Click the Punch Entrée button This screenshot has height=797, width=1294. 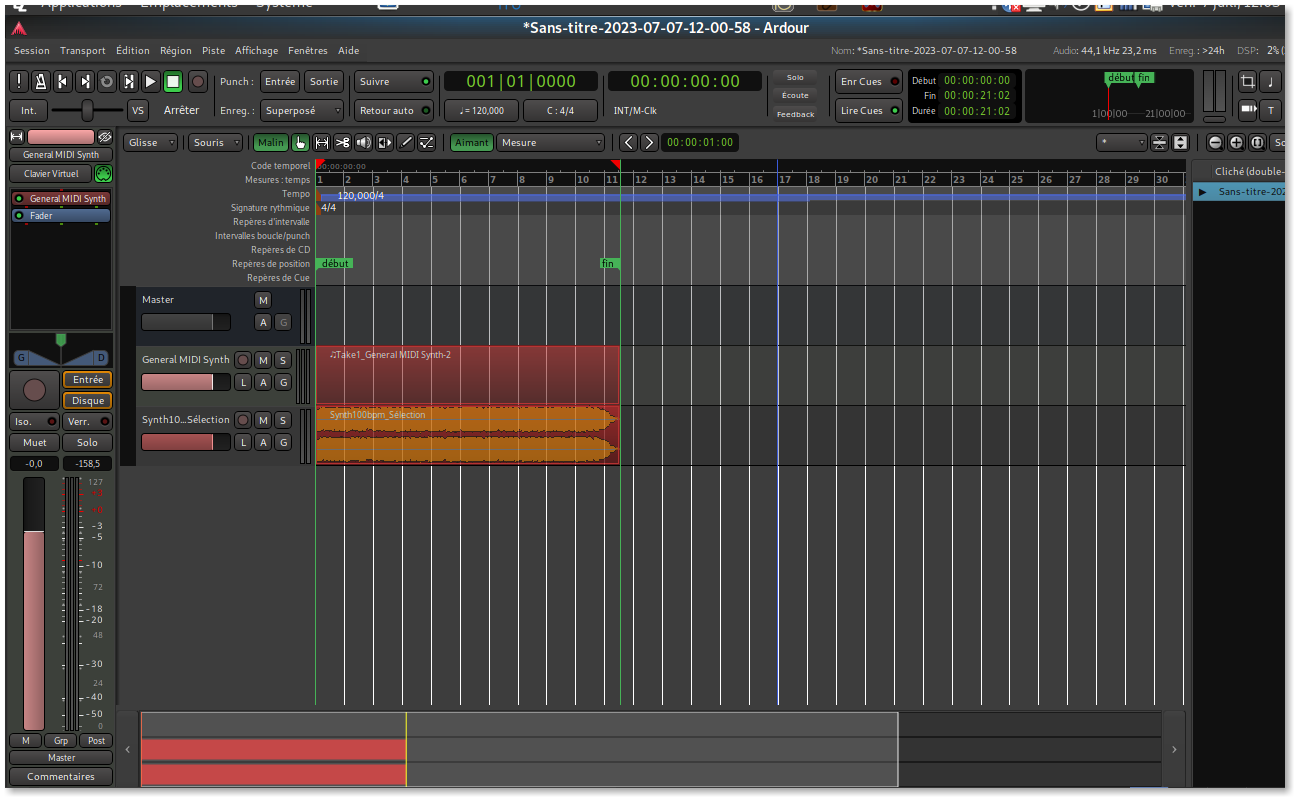point(279,82)
